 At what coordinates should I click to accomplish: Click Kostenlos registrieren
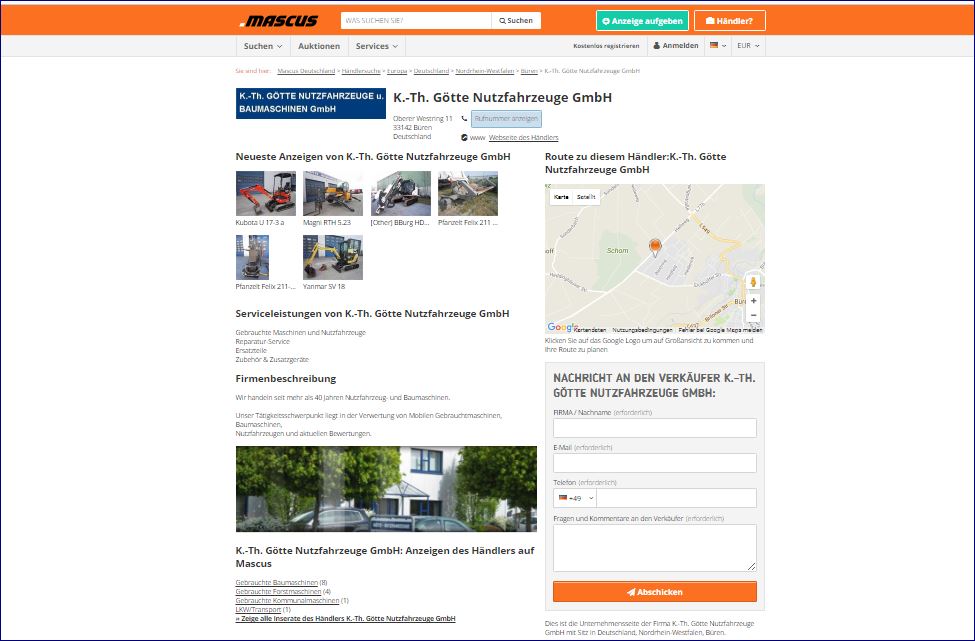pyautogui.click(x=606, y=46)
